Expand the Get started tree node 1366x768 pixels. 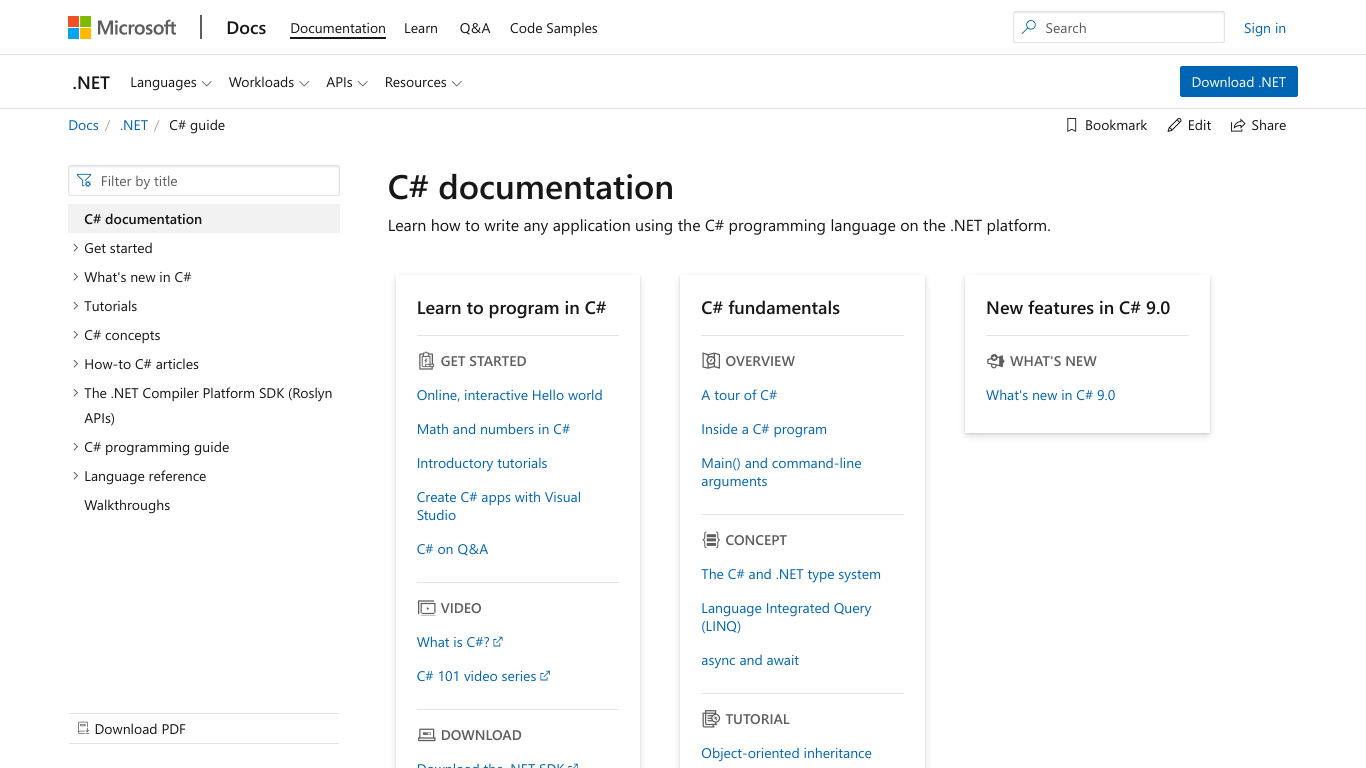[x=76, y=248]
